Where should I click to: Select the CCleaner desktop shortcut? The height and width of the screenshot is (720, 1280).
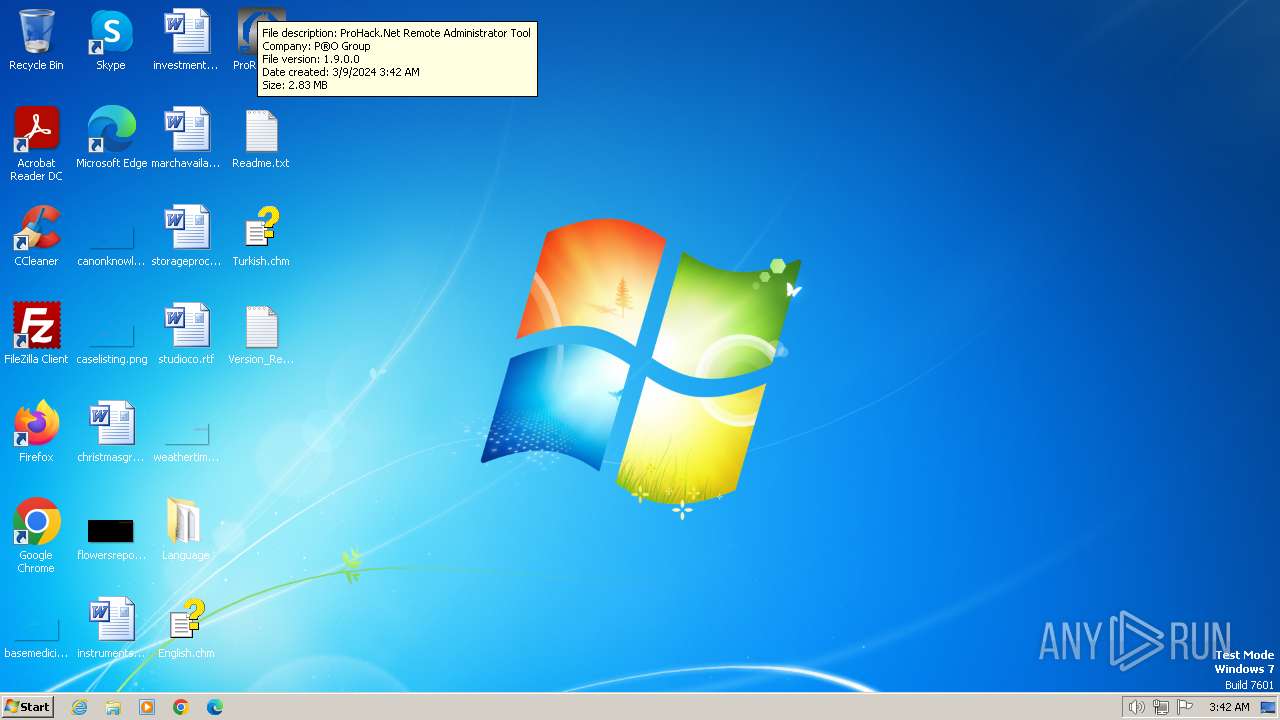36,236
